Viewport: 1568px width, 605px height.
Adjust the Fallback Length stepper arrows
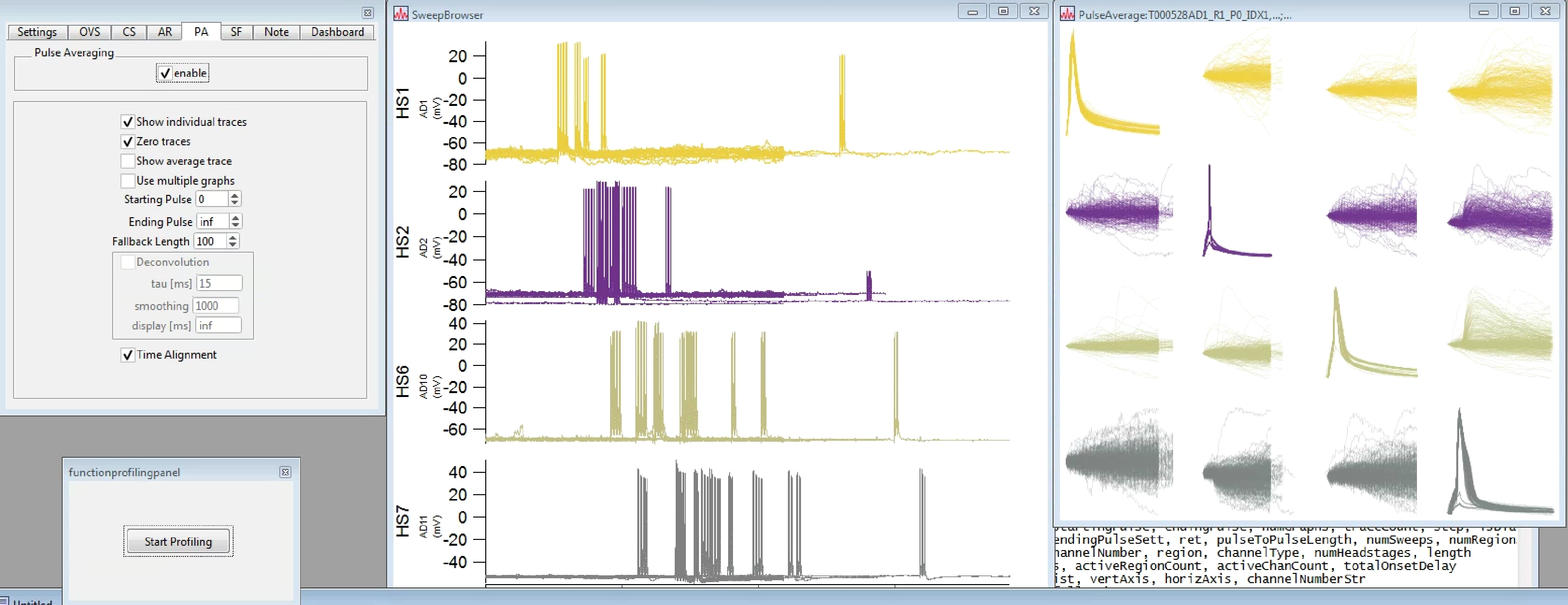[x=233, y=242]
